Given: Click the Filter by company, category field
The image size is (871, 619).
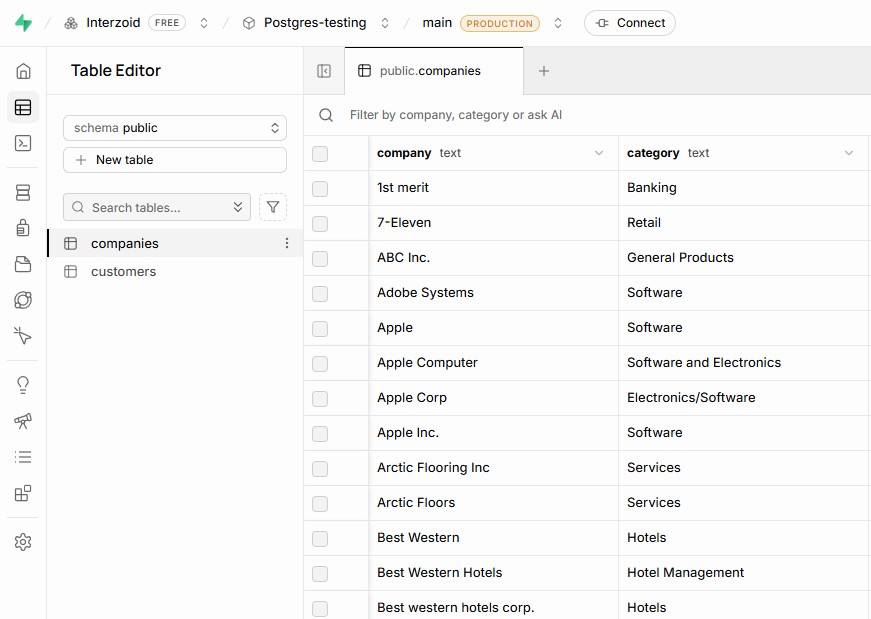Looking at the screenshot, I should pos(455,115).
